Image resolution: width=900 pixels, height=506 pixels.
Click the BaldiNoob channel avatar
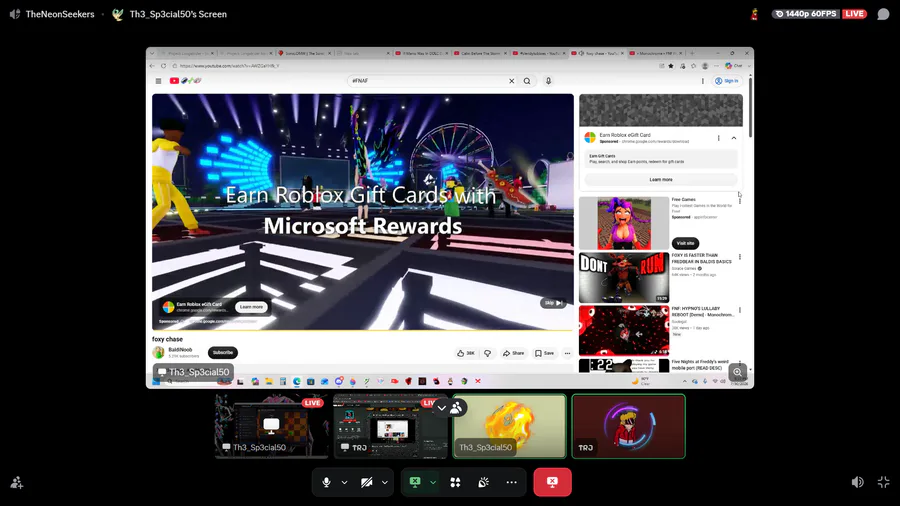(158, 352)
